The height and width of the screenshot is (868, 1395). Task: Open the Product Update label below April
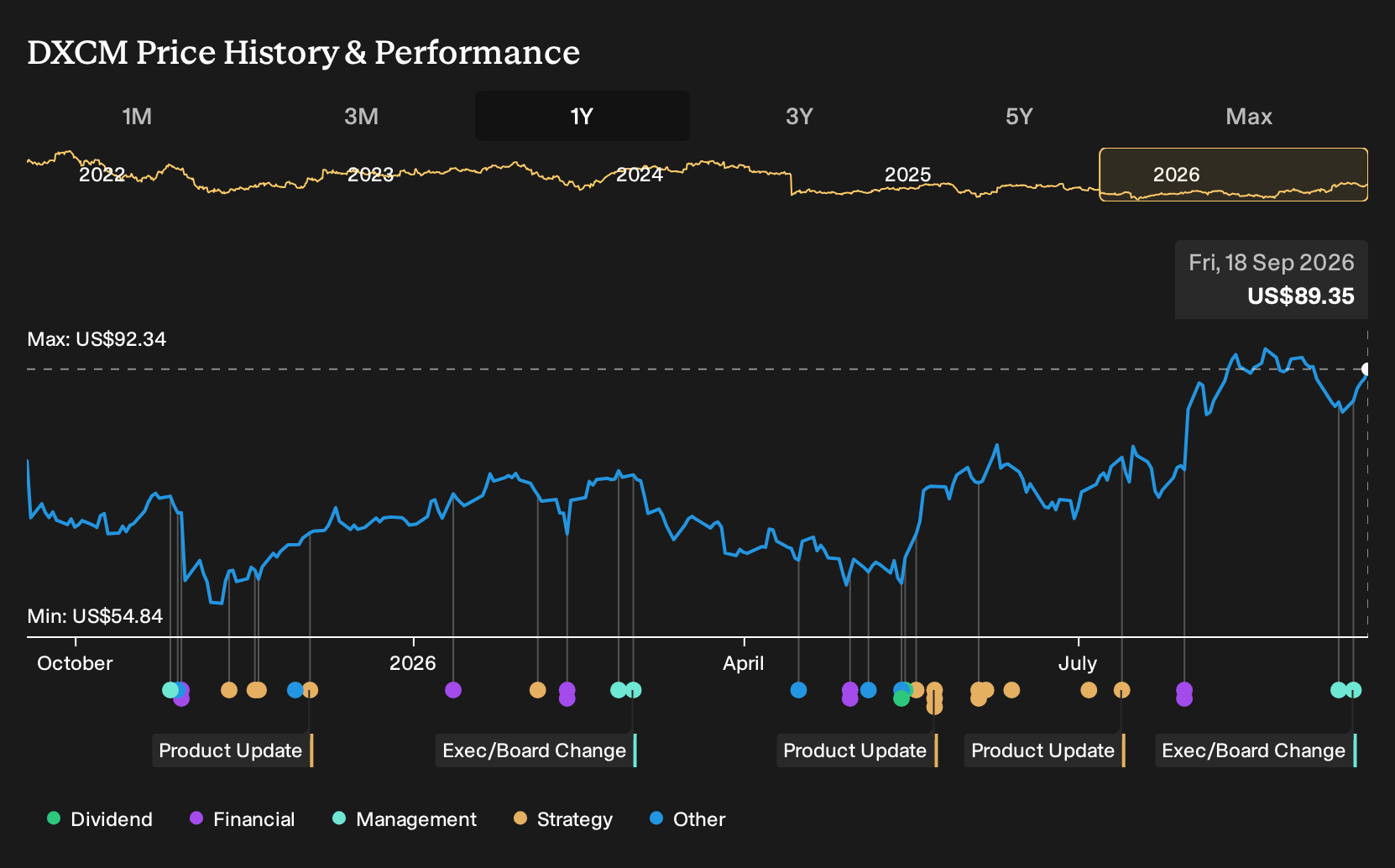tap(857, 750)
